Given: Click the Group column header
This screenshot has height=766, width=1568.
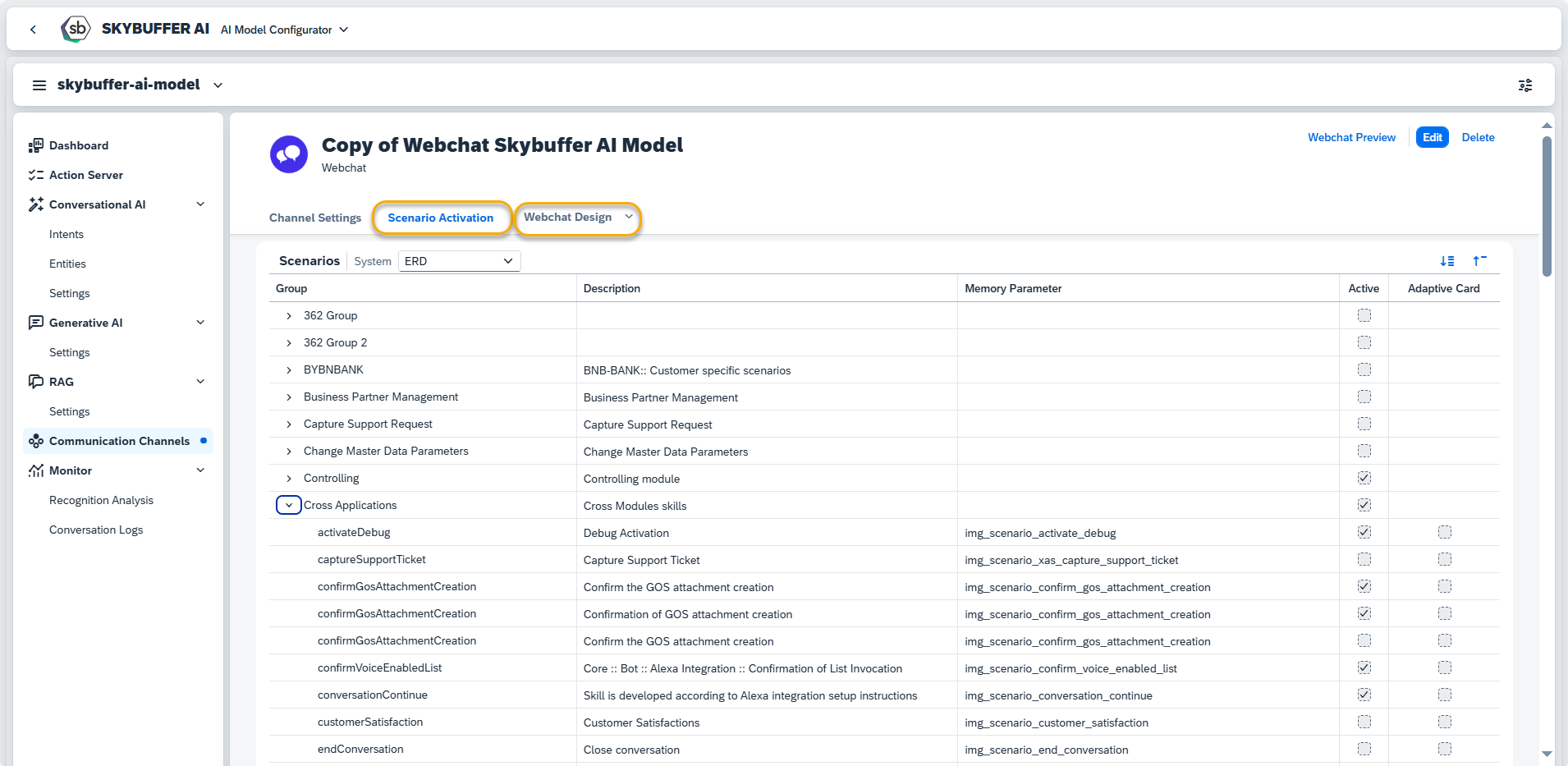Looking at the screenshot, I should (x=422, y=288).
